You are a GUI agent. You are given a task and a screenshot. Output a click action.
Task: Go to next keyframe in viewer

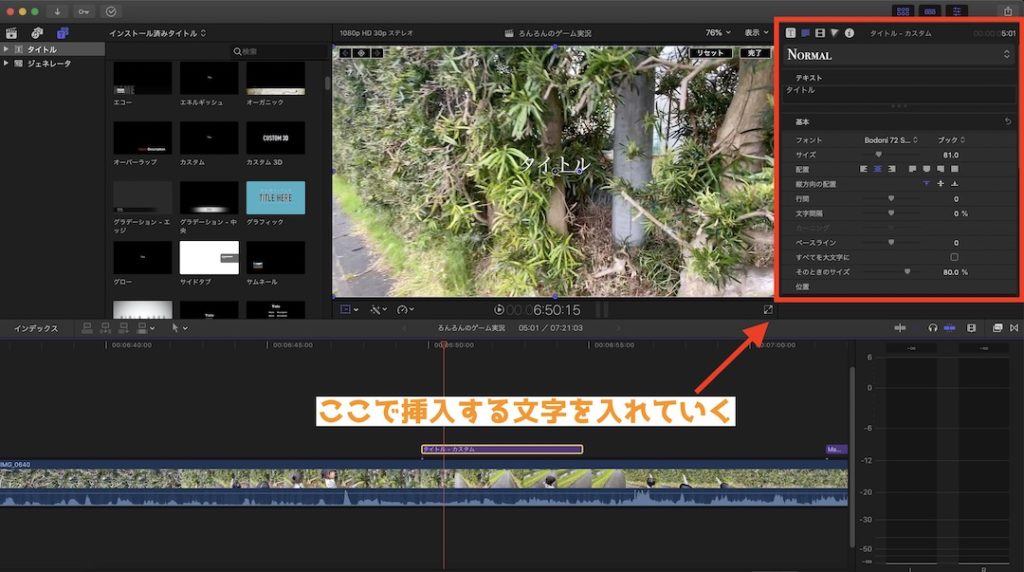pos(377,53)
